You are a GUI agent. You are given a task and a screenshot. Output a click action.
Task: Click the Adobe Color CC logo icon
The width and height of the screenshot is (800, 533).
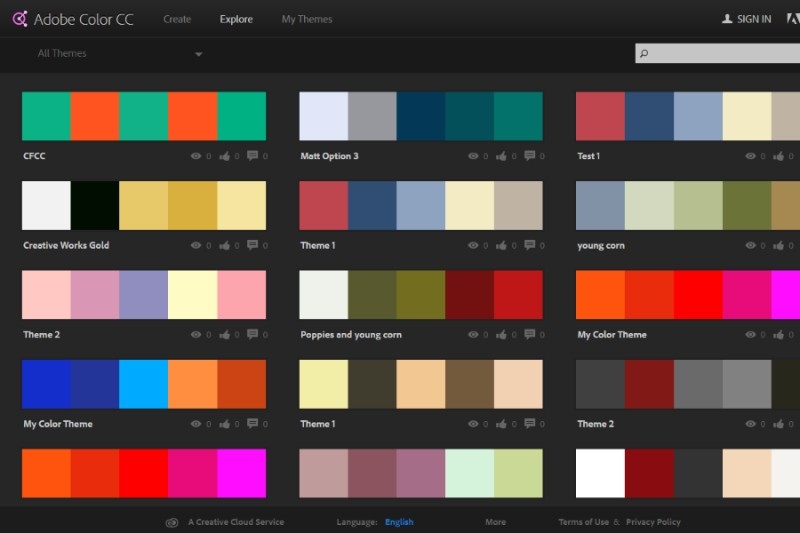17,19
